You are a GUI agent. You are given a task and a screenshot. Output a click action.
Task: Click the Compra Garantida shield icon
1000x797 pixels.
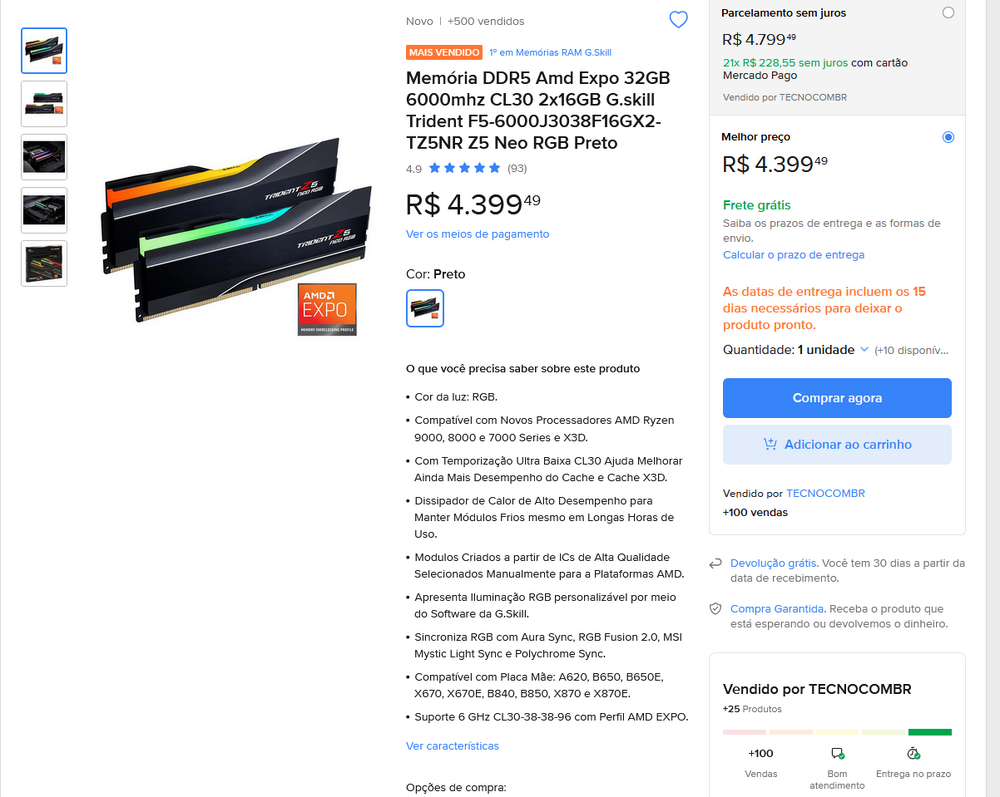[x=716, y=609]
